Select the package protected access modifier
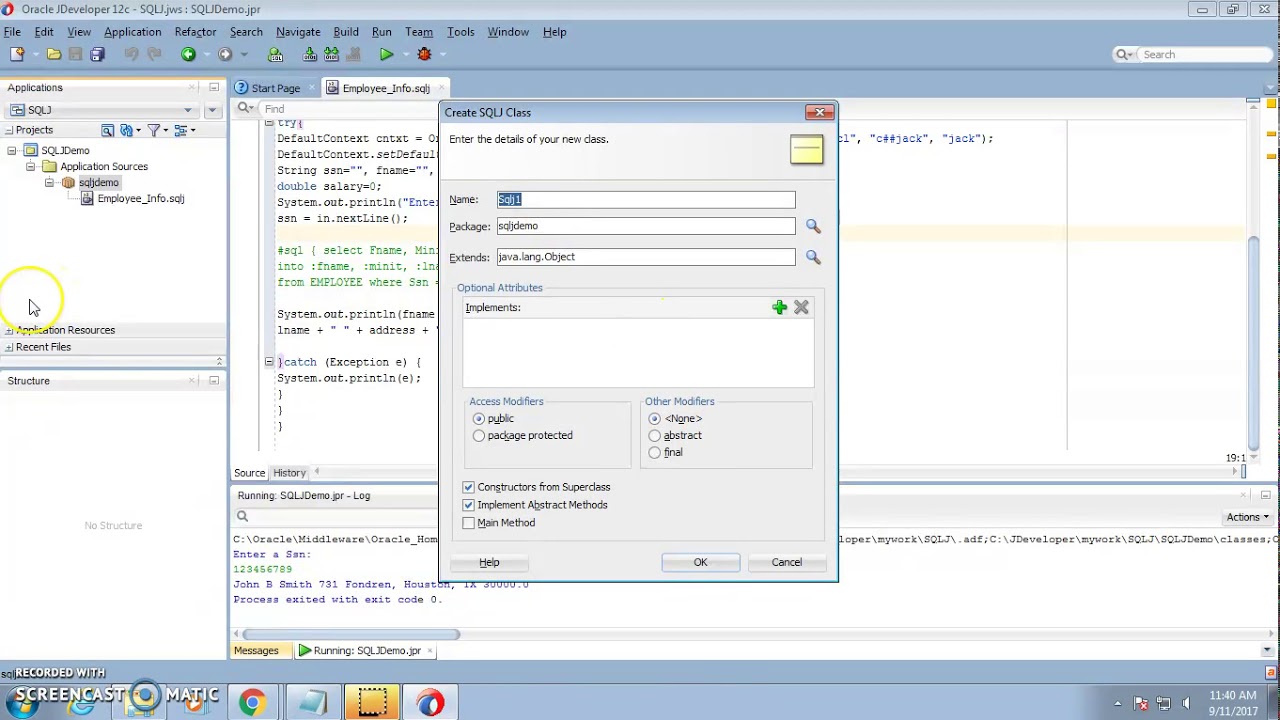 [479, 436]
